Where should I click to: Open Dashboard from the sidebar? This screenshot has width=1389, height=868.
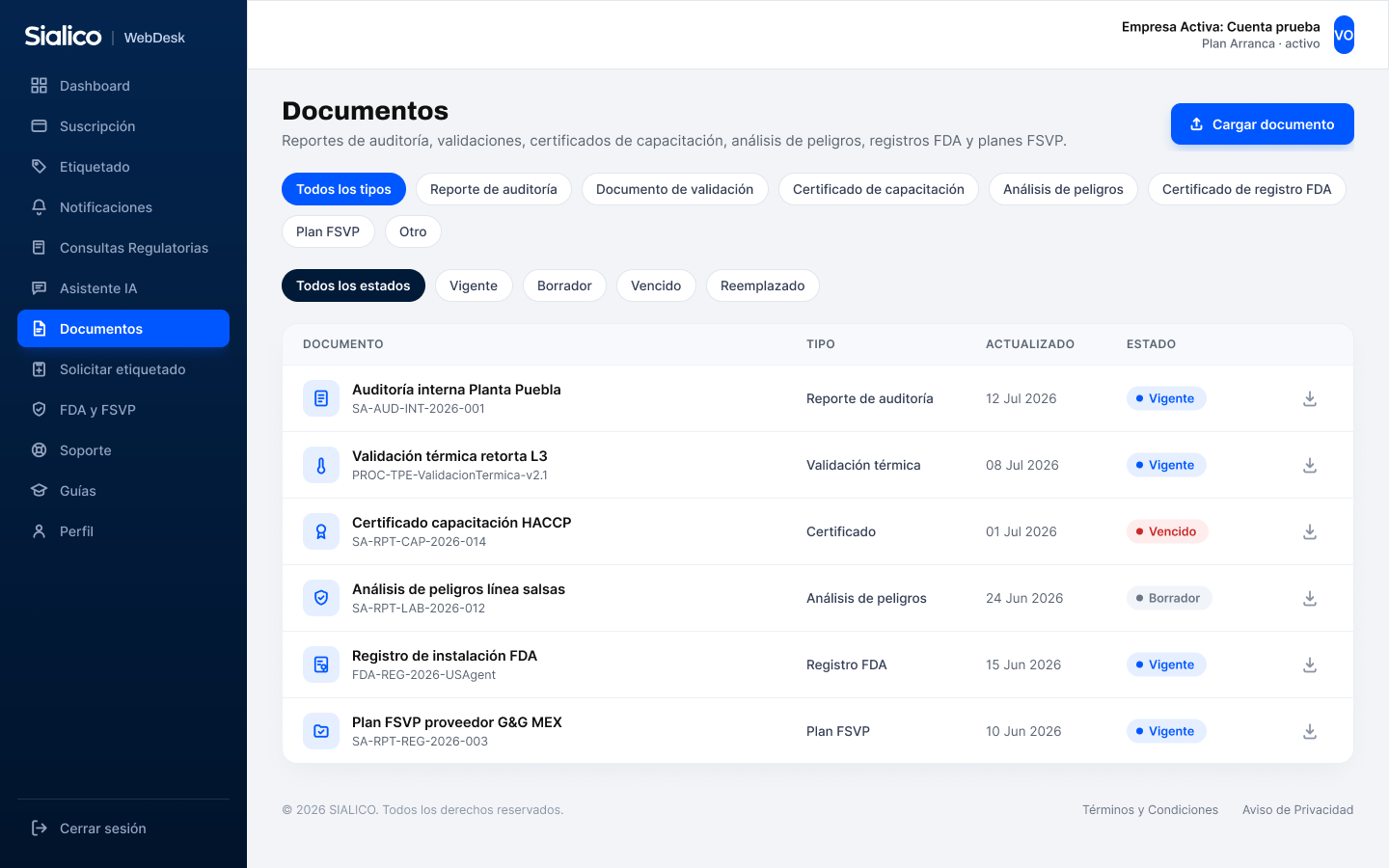123,86
